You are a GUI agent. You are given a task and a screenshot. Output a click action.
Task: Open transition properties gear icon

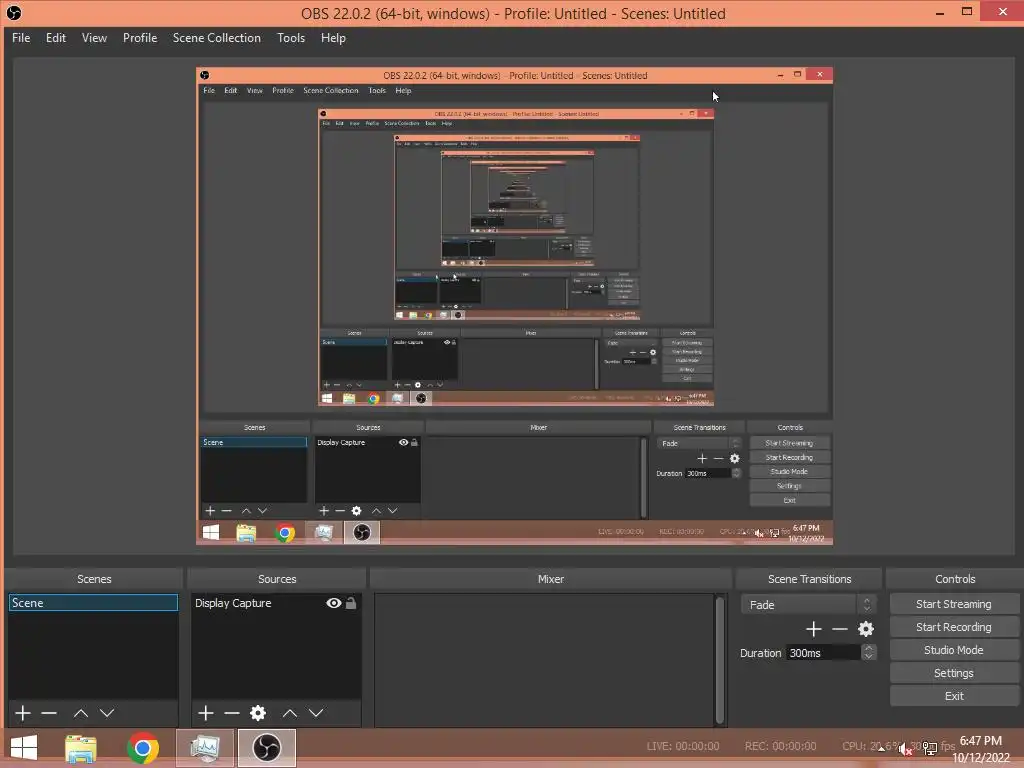(866, 629)
